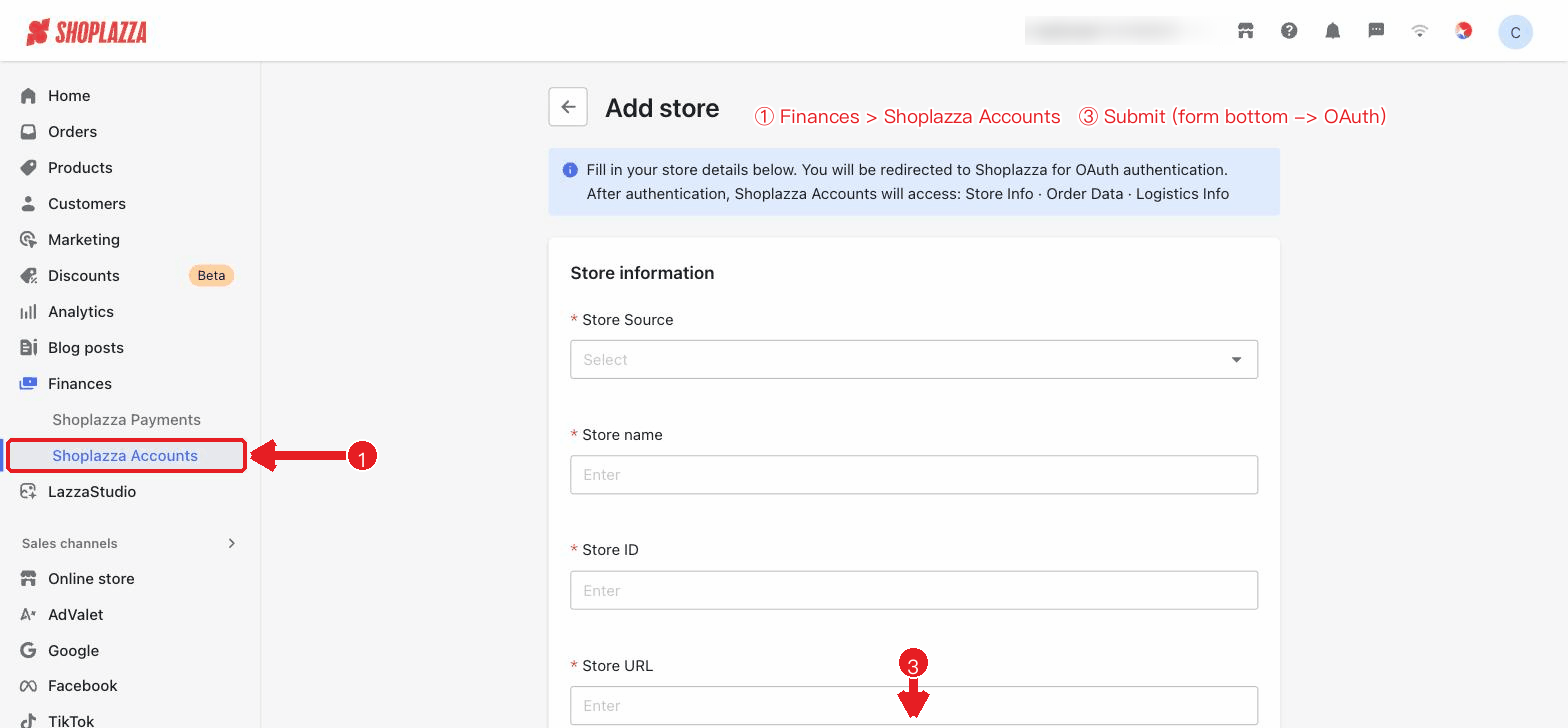Open the Store Source dropdown
Image resolution: width=1568 pixels, height=728 pixels.
tap(914, 360)
